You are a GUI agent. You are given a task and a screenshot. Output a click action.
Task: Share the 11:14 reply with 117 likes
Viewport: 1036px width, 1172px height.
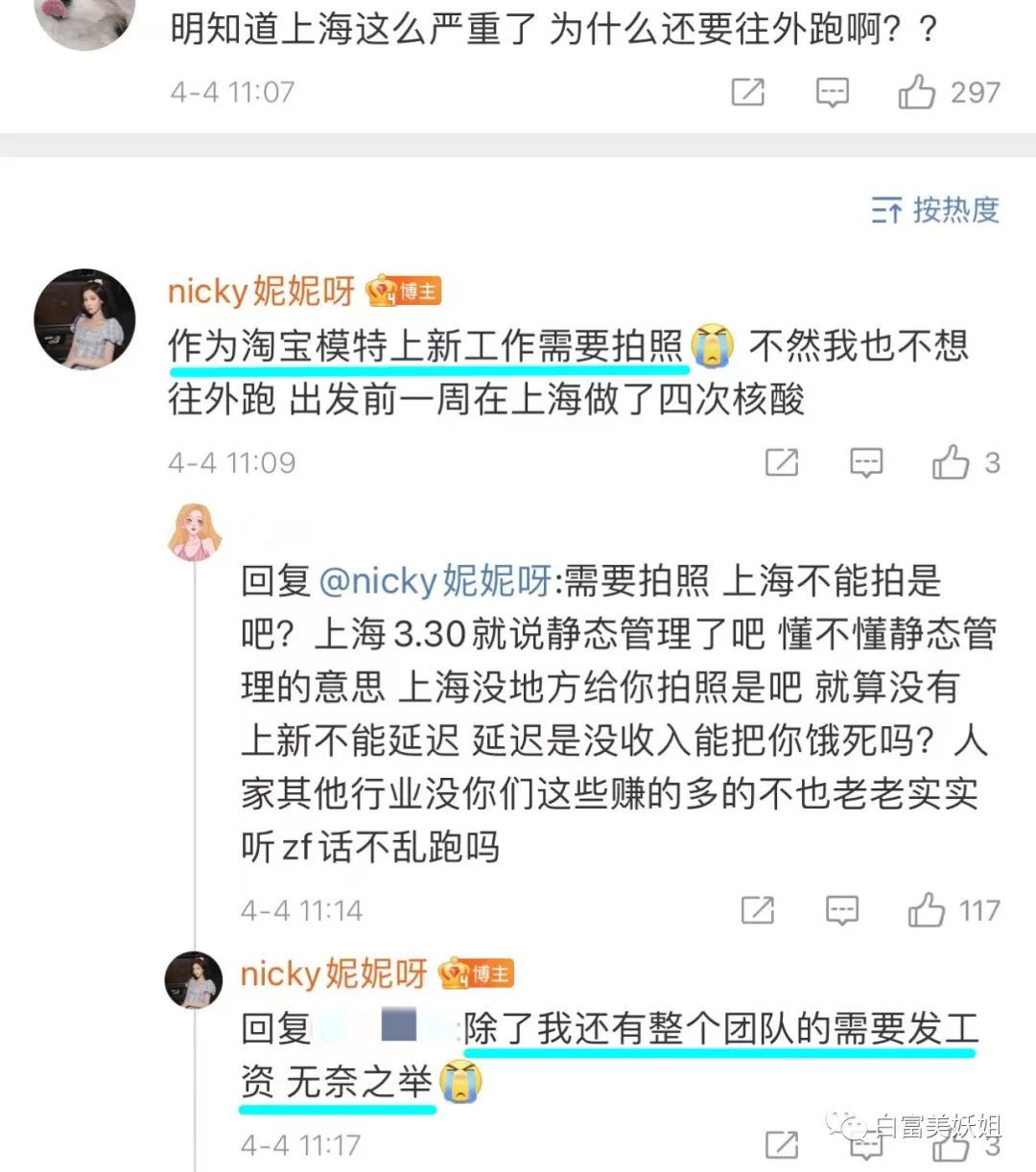[x=758, y=909]
